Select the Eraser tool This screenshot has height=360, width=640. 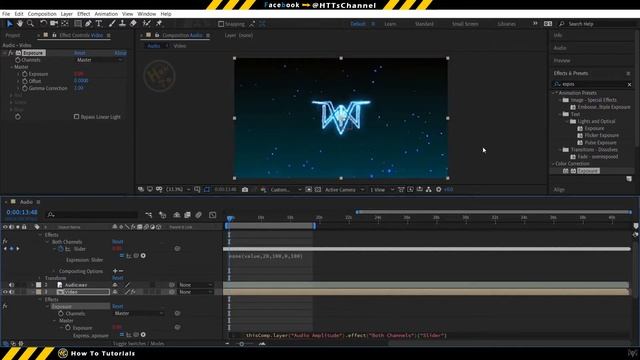133,24
